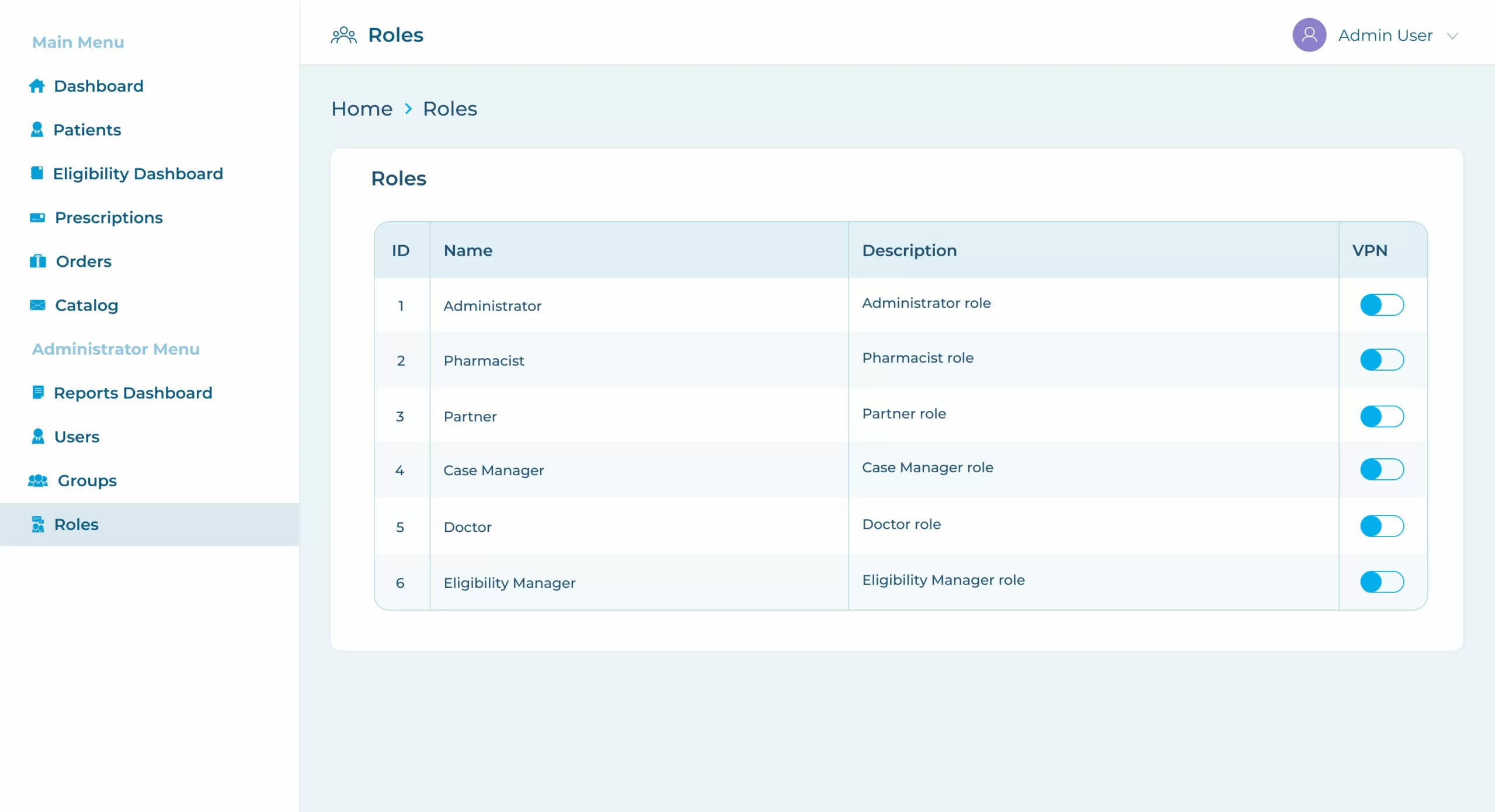Turn off VPN for Eligibility Manager
Screen dimensions: 1495x812
1381,581
